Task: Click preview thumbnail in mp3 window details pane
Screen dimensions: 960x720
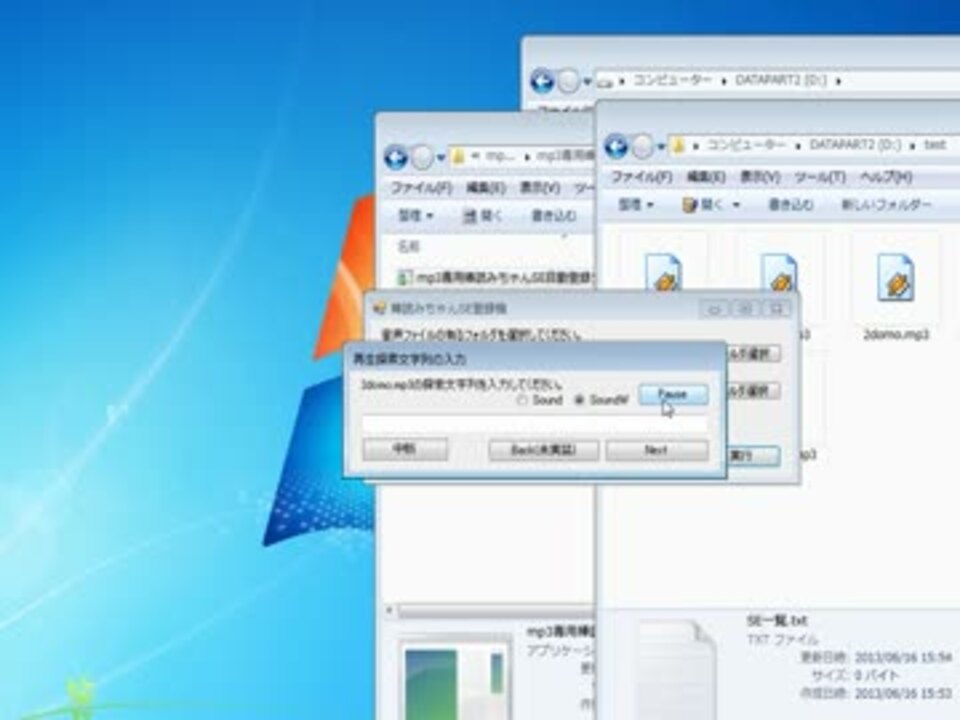Action: pos(455,678)
